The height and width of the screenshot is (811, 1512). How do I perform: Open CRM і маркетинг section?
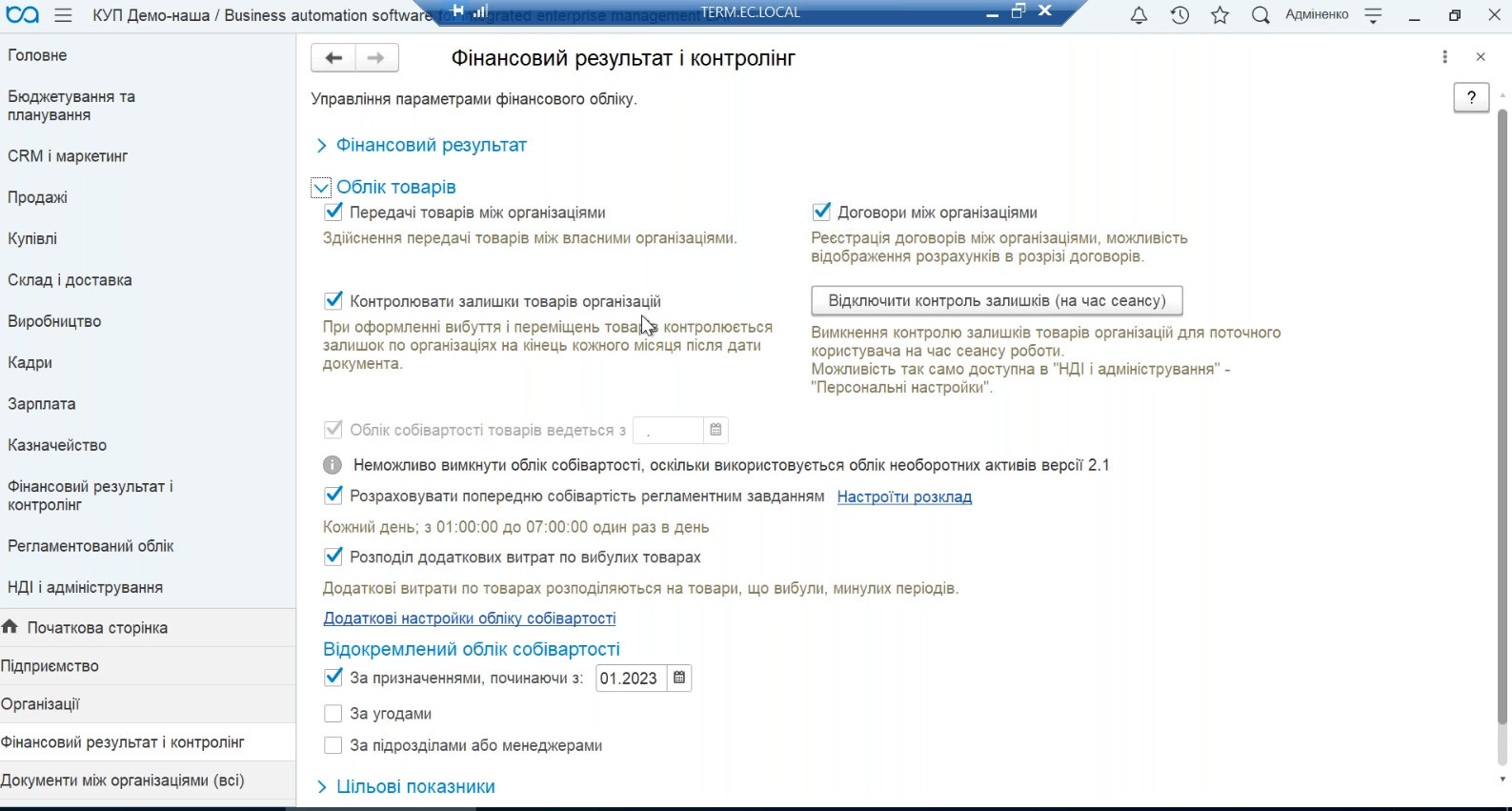coord(68,156)
